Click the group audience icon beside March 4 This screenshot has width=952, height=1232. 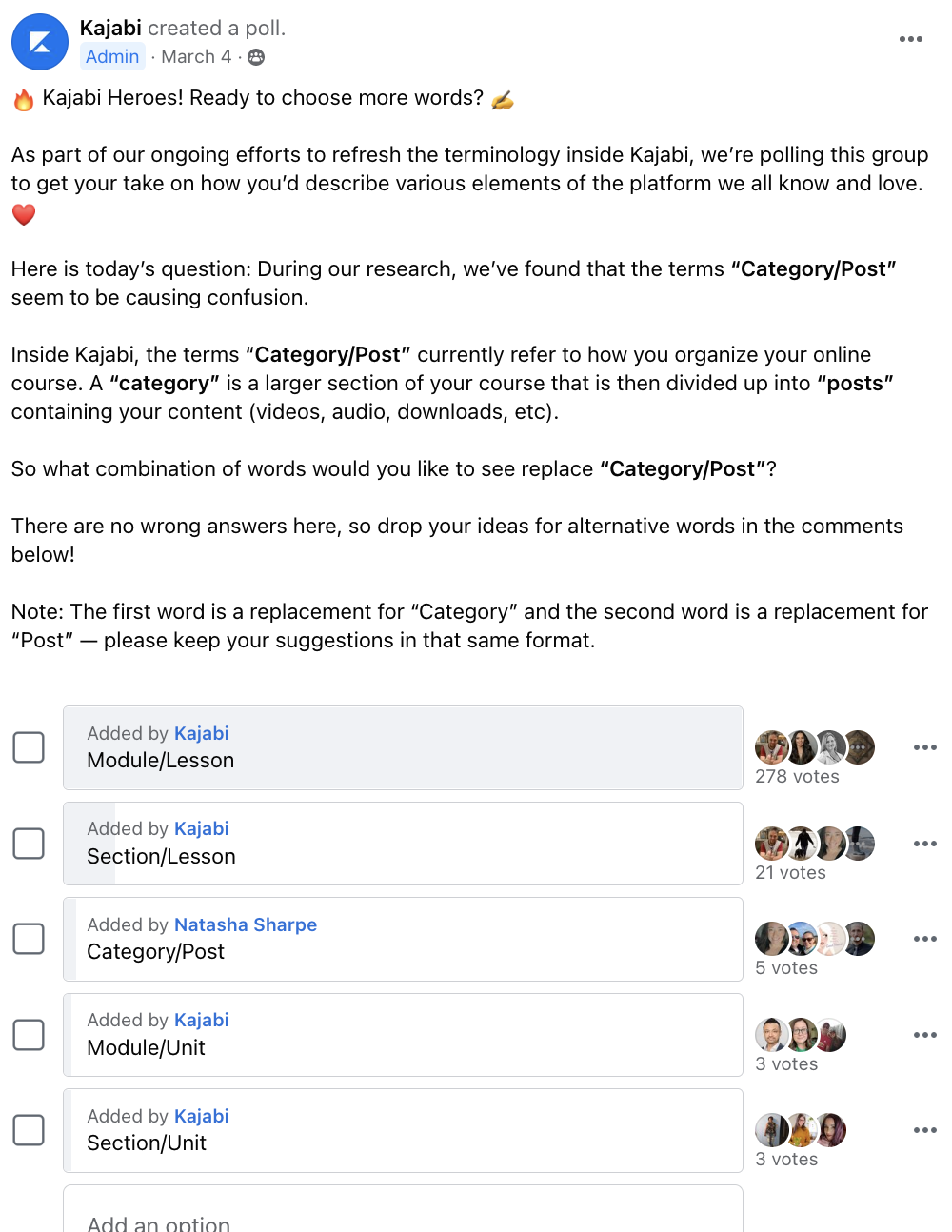coord(256,57)
